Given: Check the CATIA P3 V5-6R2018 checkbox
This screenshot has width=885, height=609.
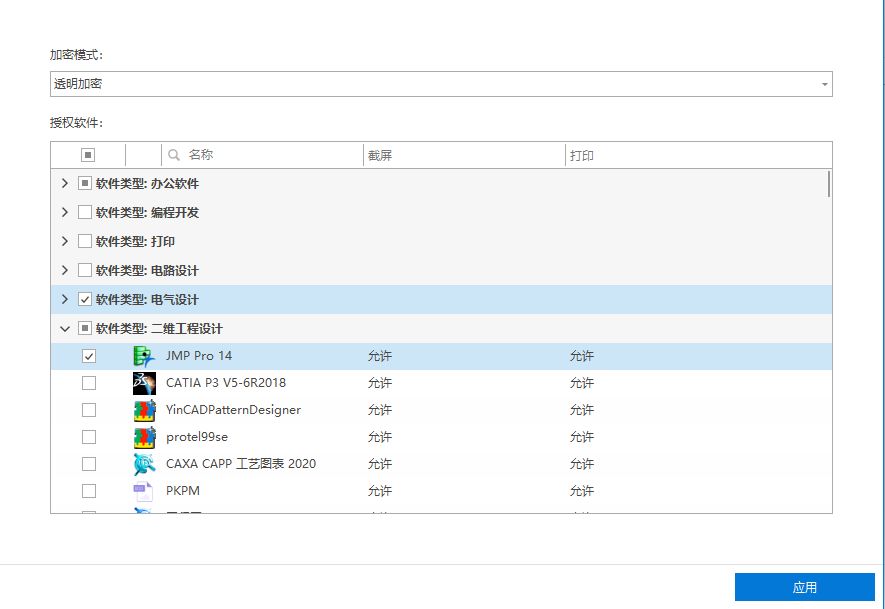Looking at the screenshot, I should (x=89, y=383).
